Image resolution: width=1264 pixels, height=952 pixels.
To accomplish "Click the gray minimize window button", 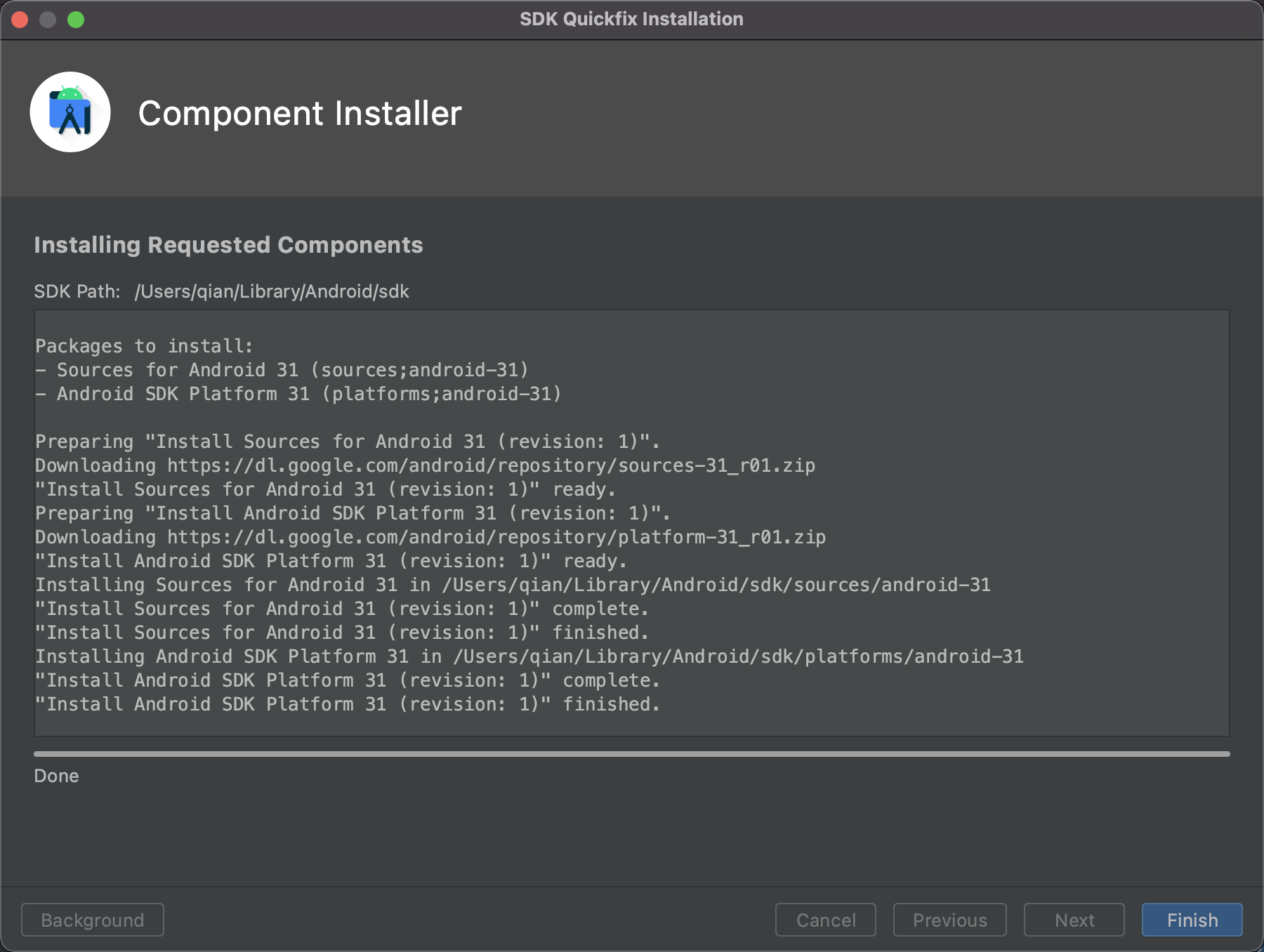I will click(48, 20).
